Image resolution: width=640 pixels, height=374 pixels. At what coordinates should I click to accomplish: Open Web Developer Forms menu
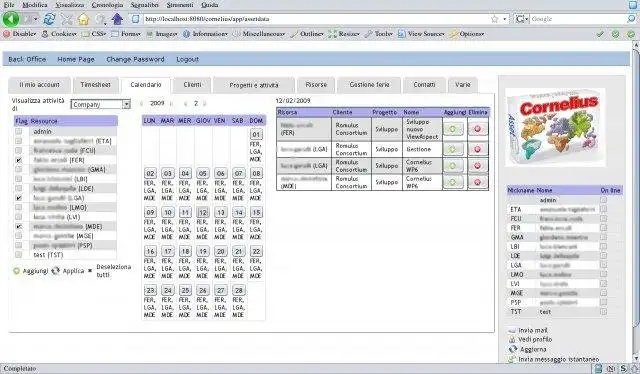[126, 34]
